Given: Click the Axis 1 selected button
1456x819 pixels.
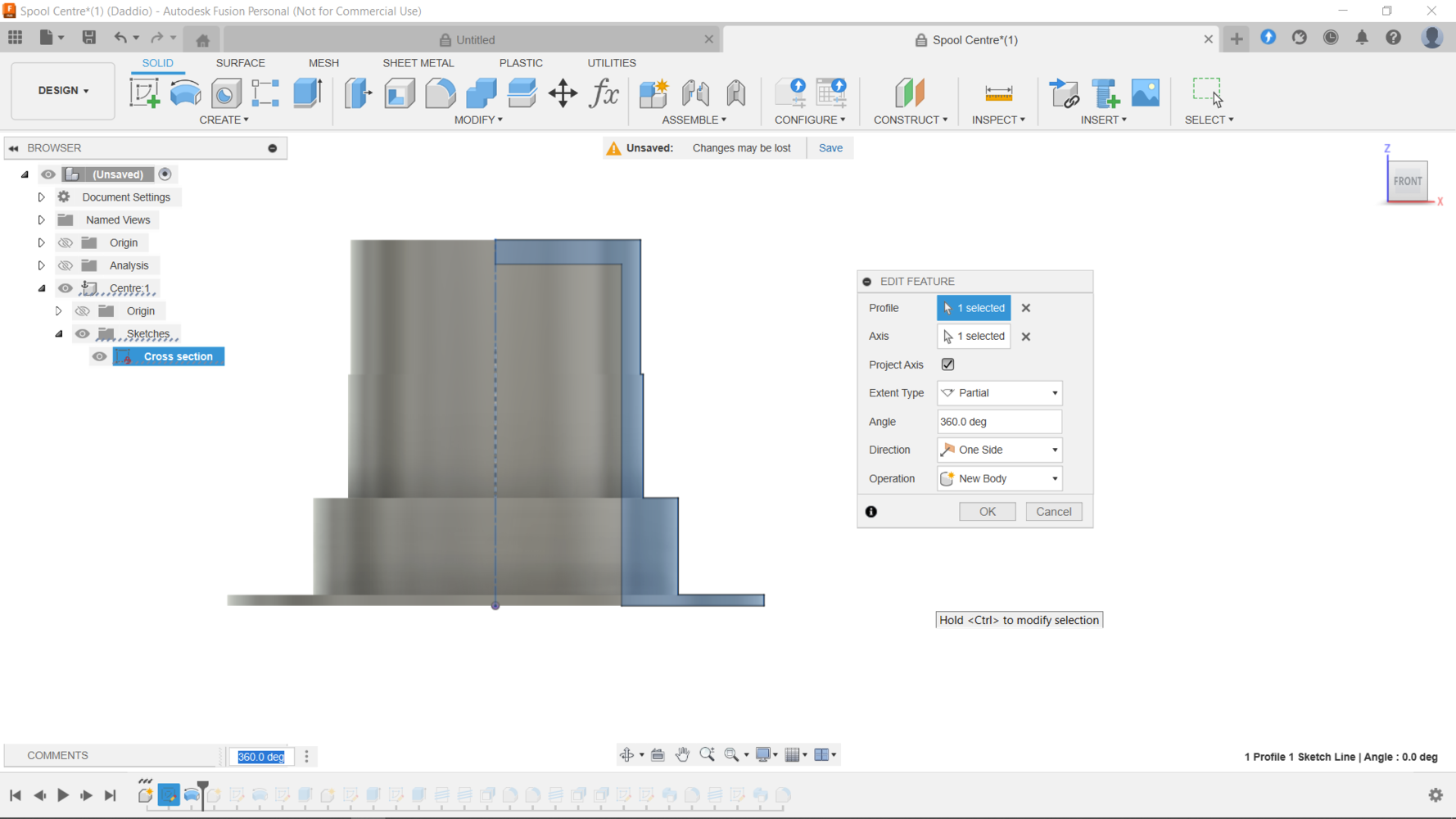Looking at the screenshot, I should [x=973, y=336].
